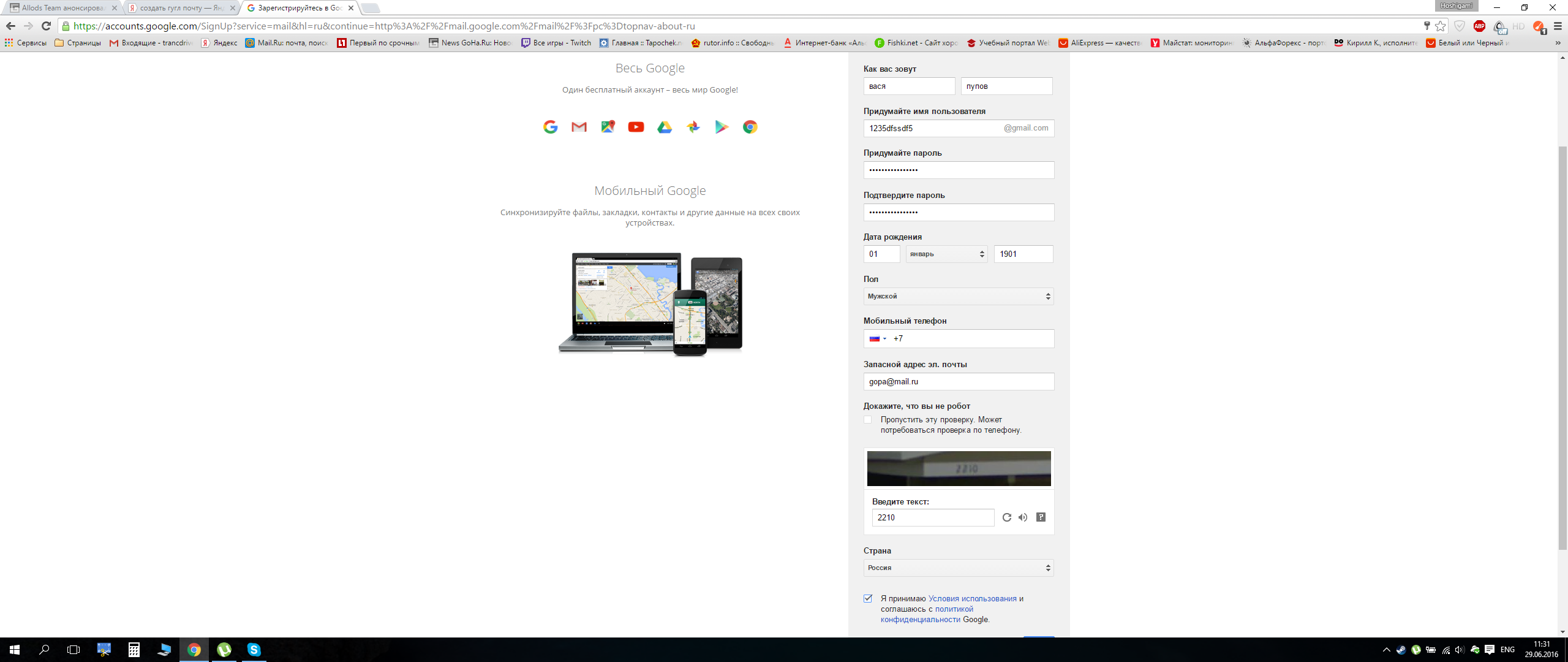Reload the page with refresh button

pyautogui.click(x=46, y=26)
